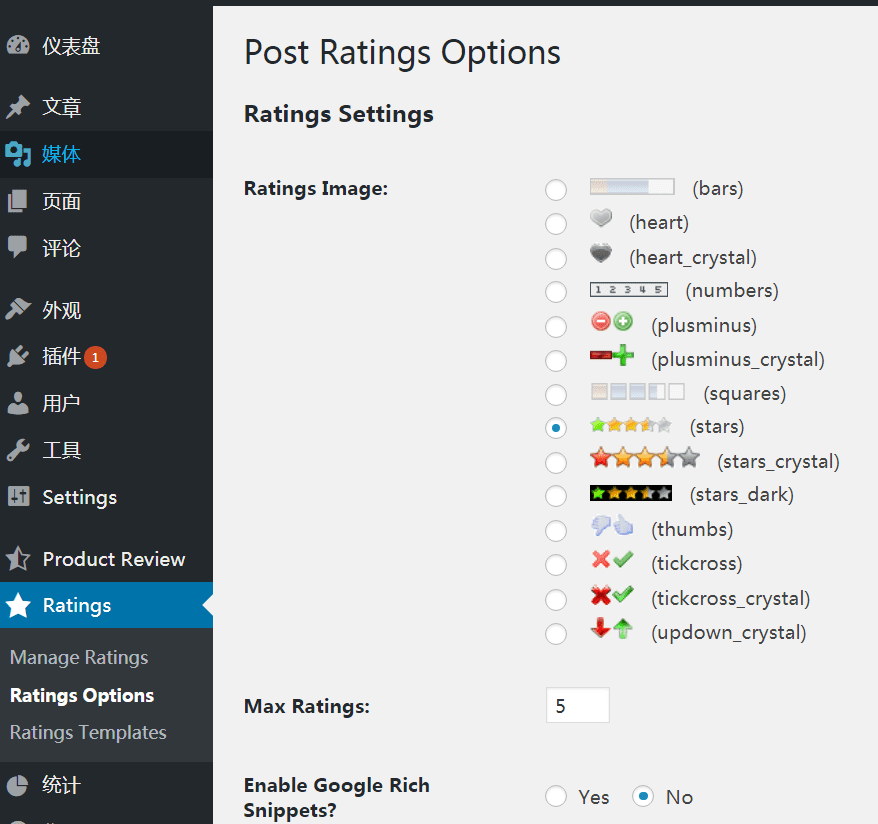Click the Media camera-music icon
The height and width of the screenshot is (824, 878).
pyautogui.click(x=18, y=154)
